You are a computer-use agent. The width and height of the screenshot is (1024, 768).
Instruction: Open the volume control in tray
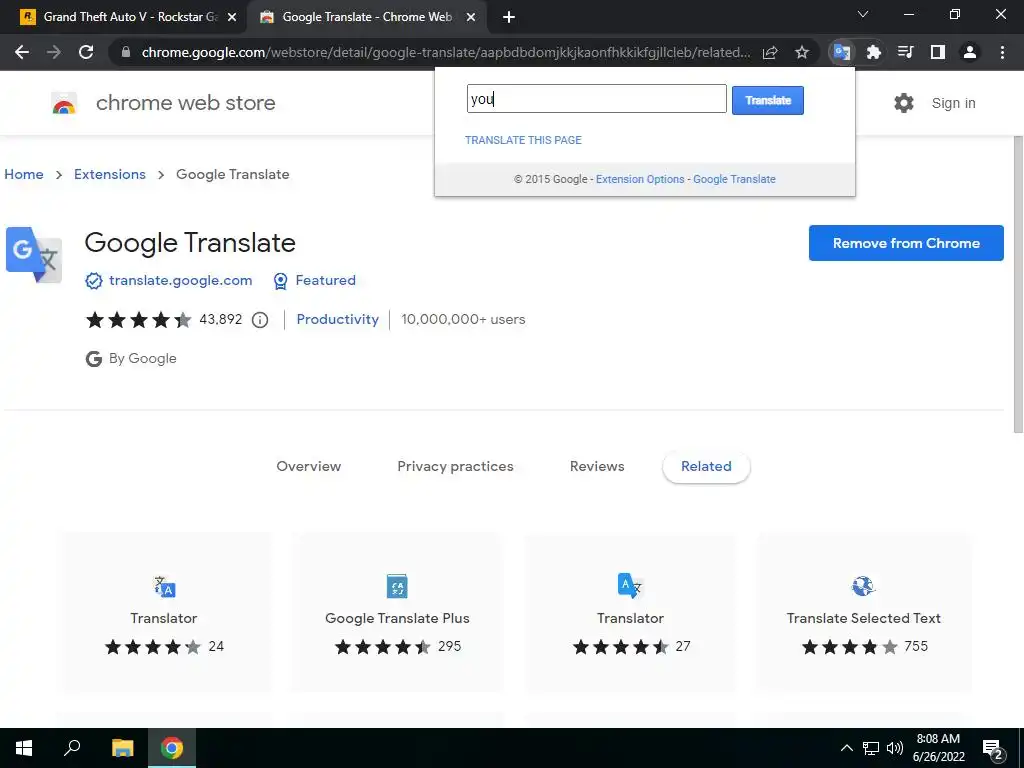tap(895, 748)
